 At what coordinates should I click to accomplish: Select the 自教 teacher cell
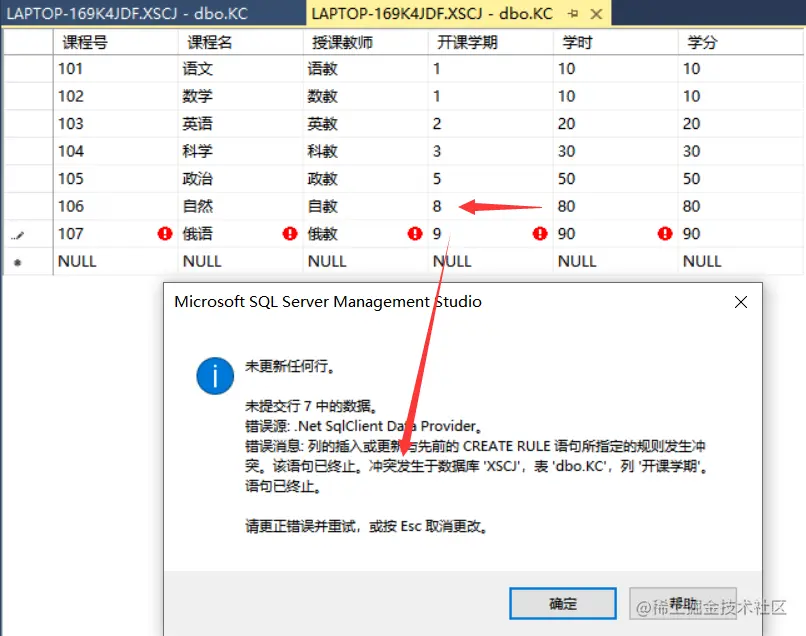tap(365, 207)
